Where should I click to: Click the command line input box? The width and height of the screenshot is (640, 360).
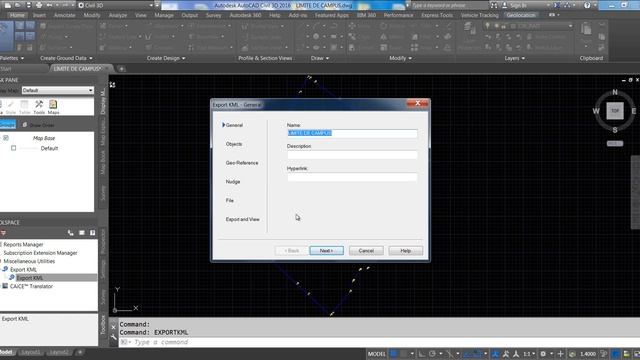coord(380,342)
